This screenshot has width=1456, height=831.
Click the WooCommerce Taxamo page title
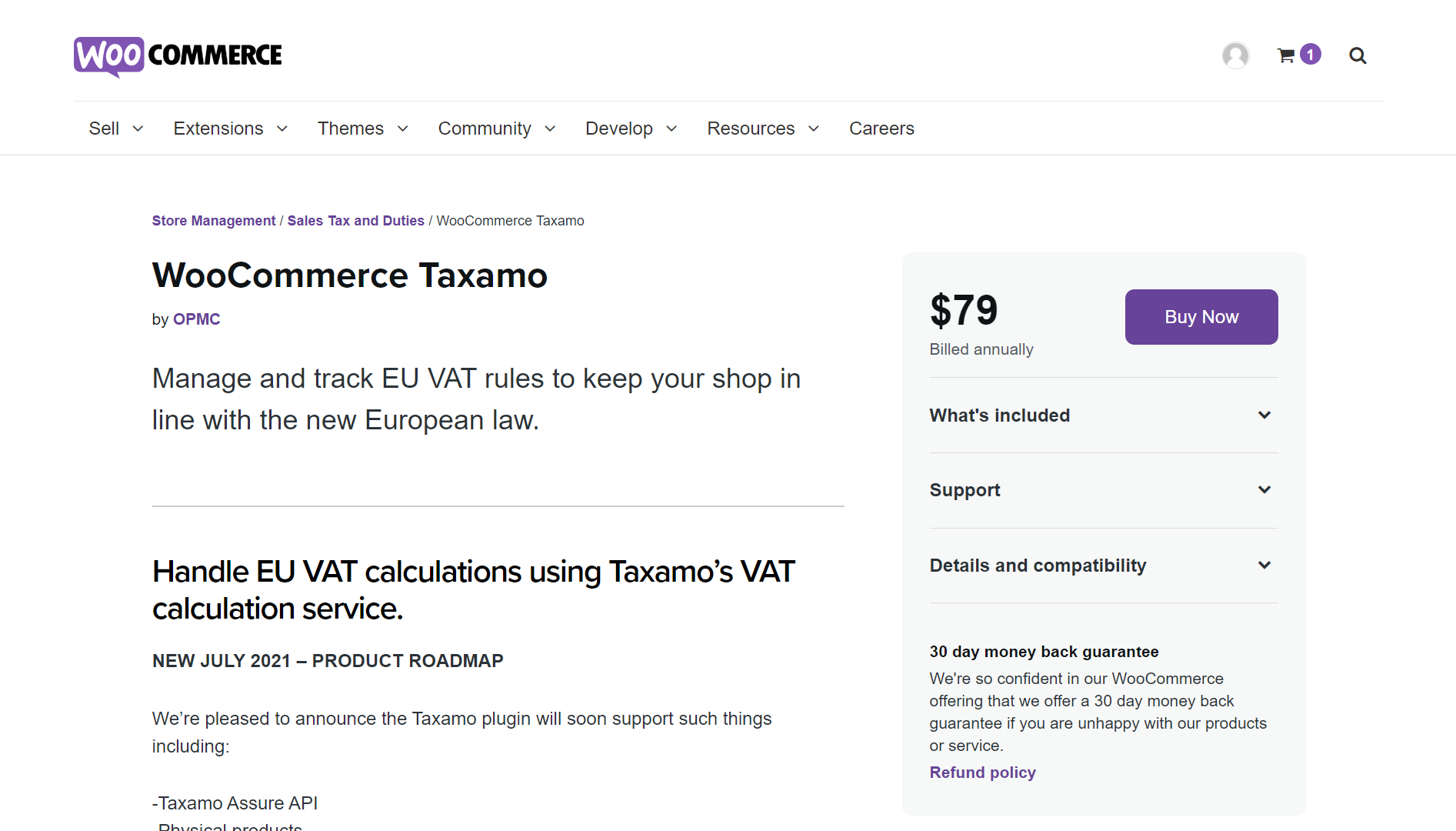coord(350,275)
